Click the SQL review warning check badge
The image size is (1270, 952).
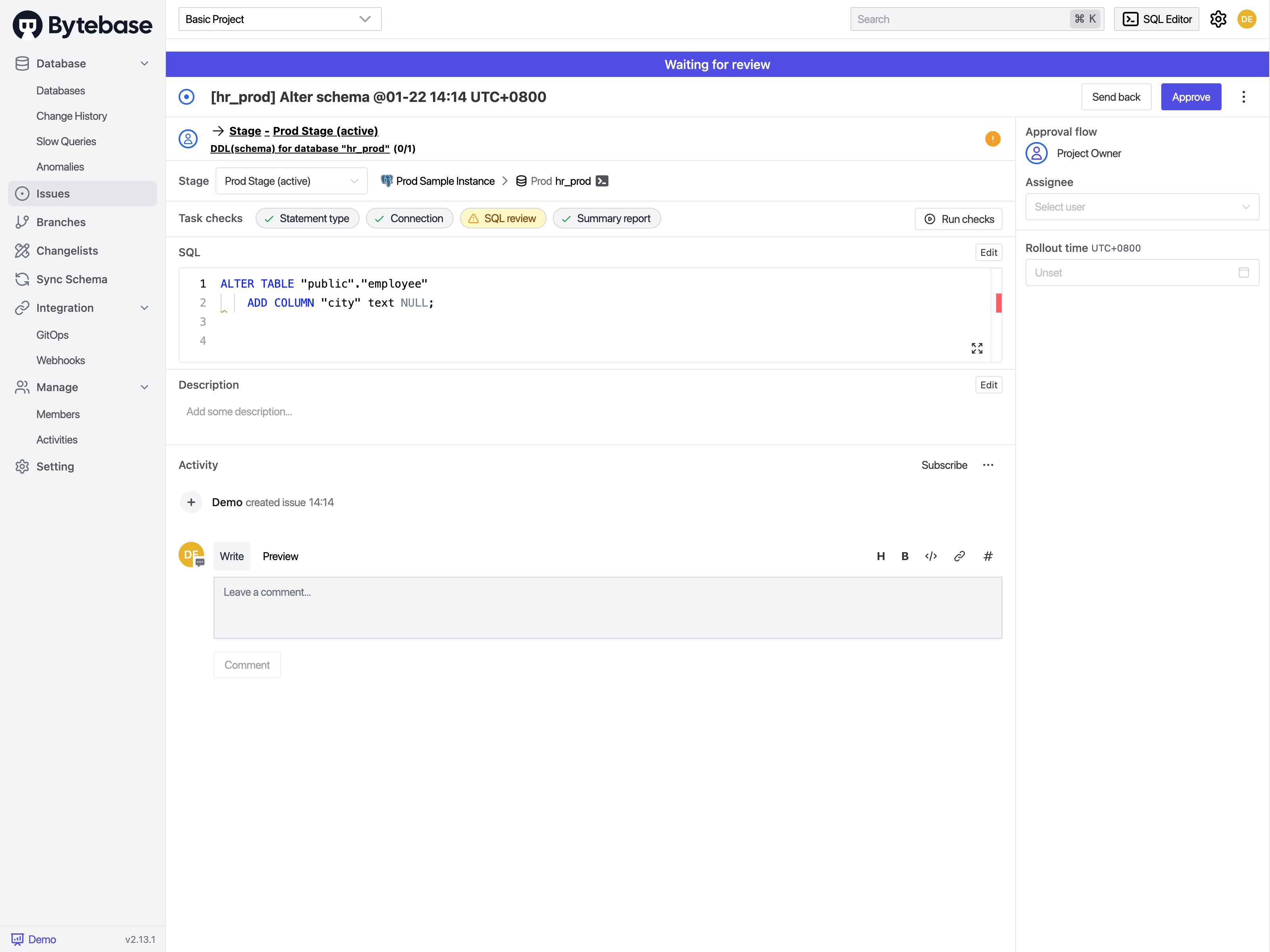[502, 219]
